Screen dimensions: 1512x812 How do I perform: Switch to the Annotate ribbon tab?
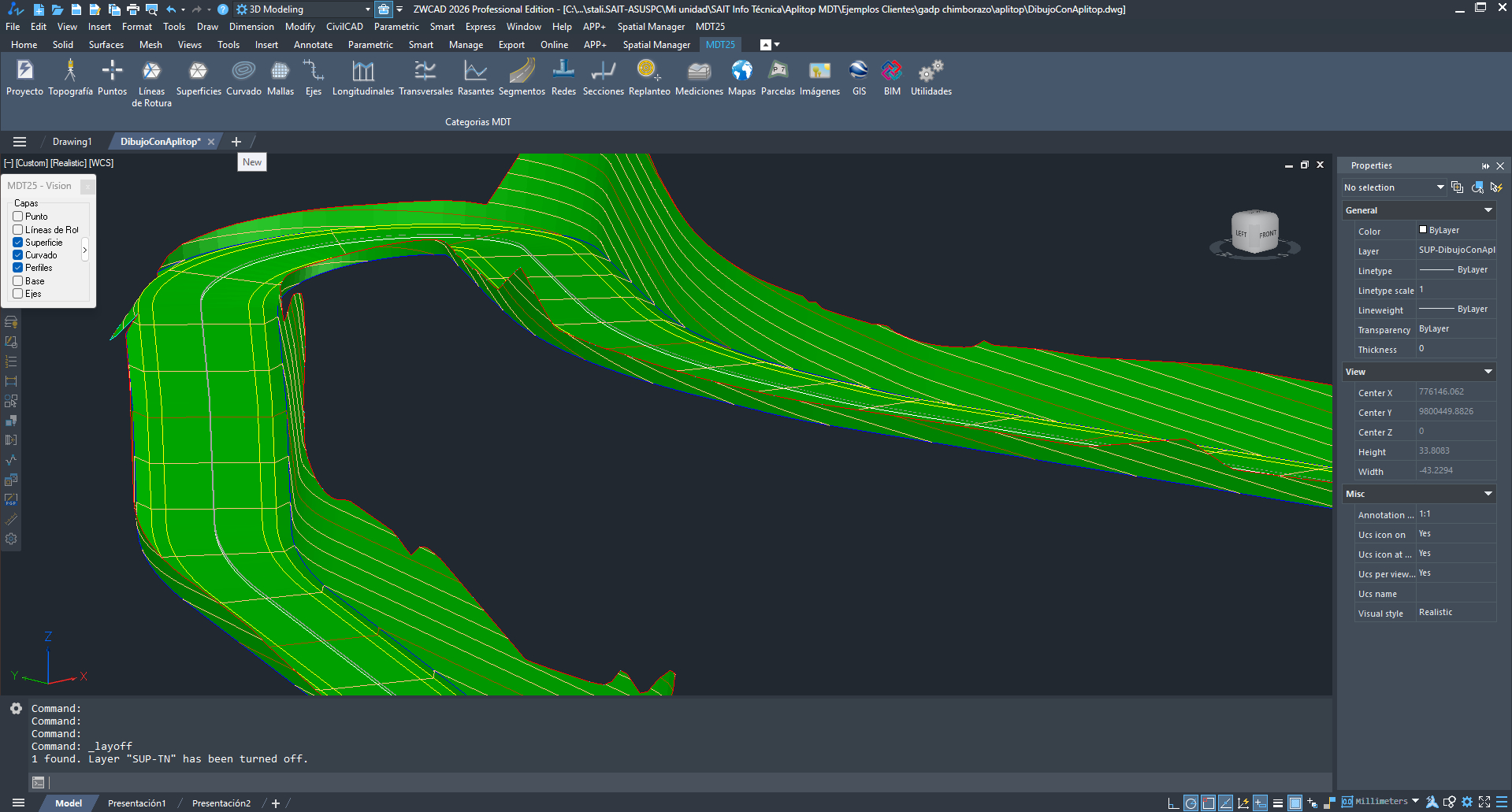click(313, 45)
